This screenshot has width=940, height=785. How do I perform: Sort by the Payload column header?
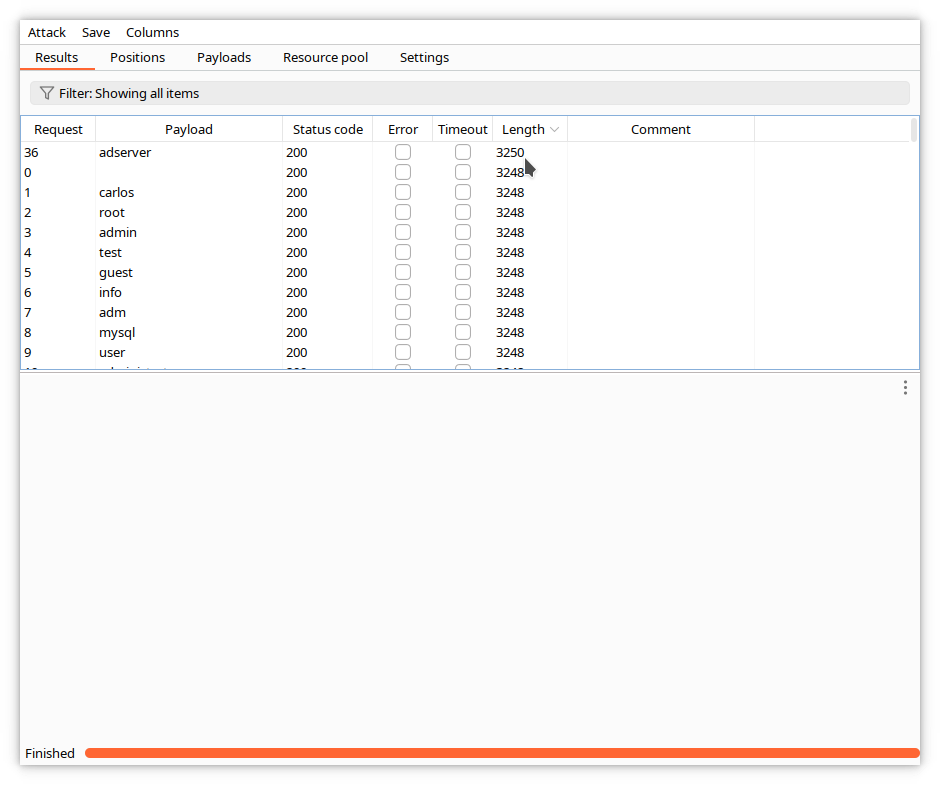(188, 129)
